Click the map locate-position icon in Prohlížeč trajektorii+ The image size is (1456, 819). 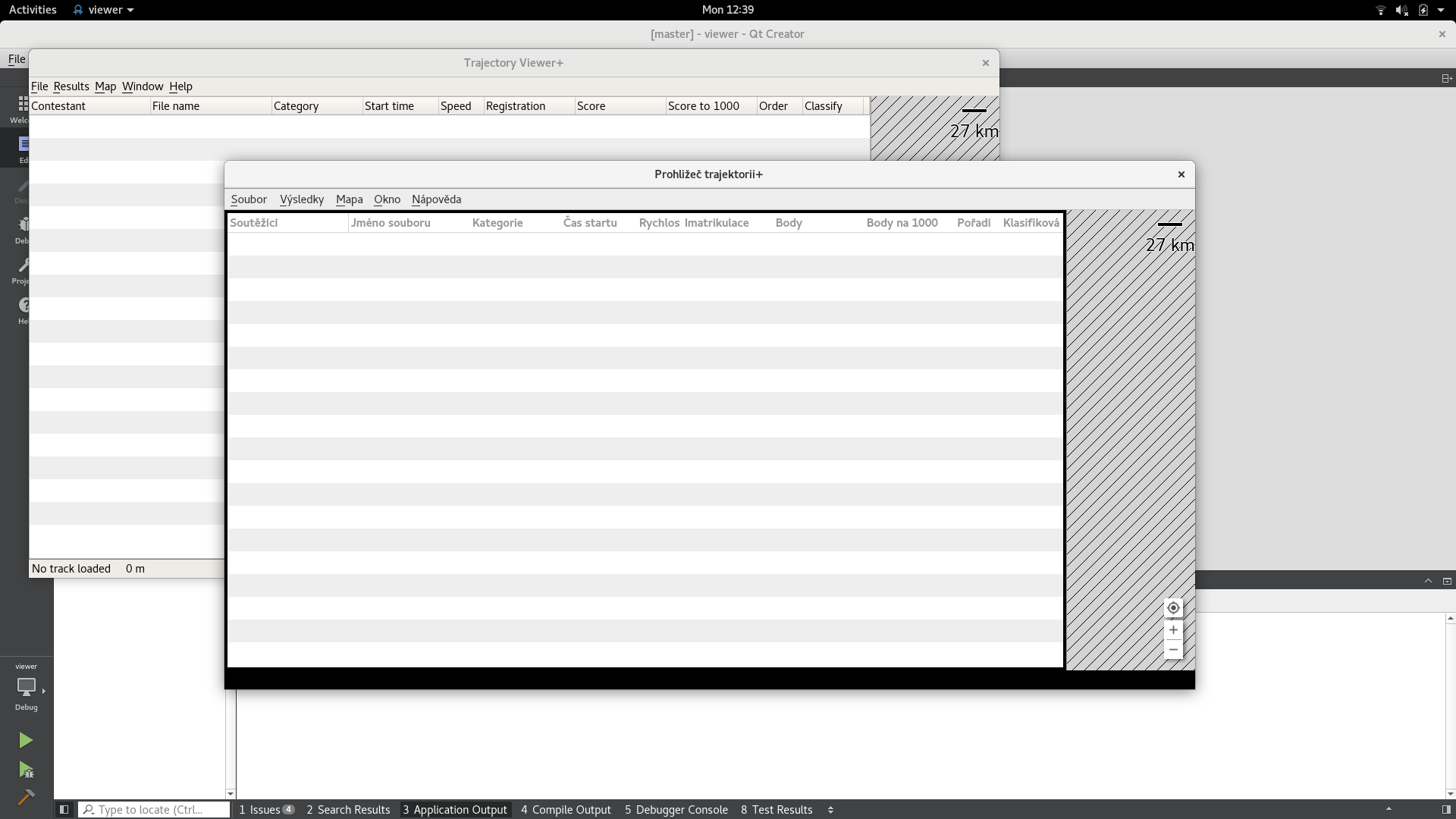[x=1173, y=608]
